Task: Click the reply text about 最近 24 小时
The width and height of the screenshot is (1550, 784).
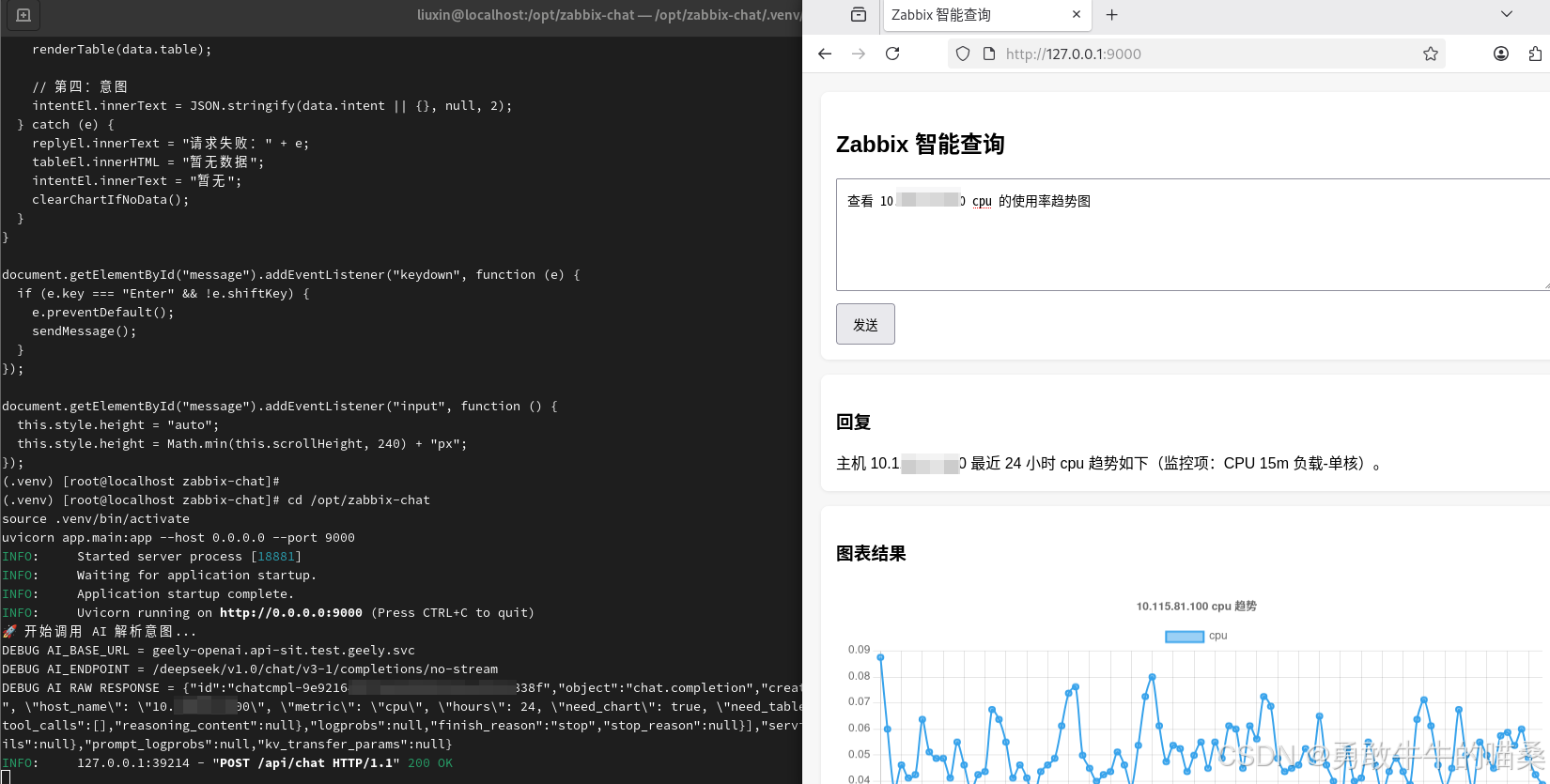Action: point(1108,464)
